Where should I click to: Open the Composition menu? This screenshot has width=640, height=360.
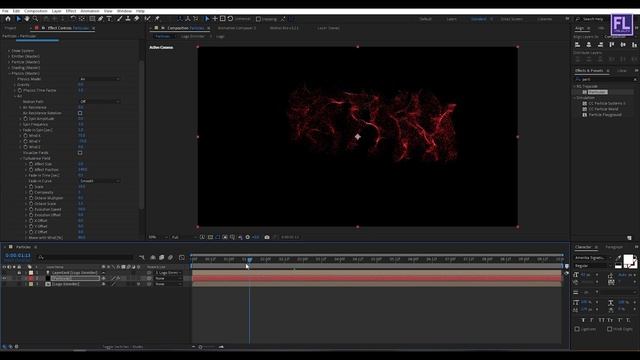click(x=36, y=11)
